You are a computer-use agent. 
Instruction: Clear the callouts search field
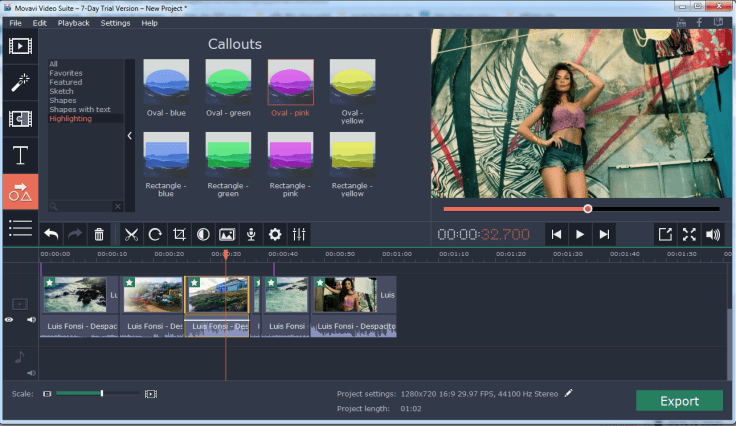click(x=118, y=206)
